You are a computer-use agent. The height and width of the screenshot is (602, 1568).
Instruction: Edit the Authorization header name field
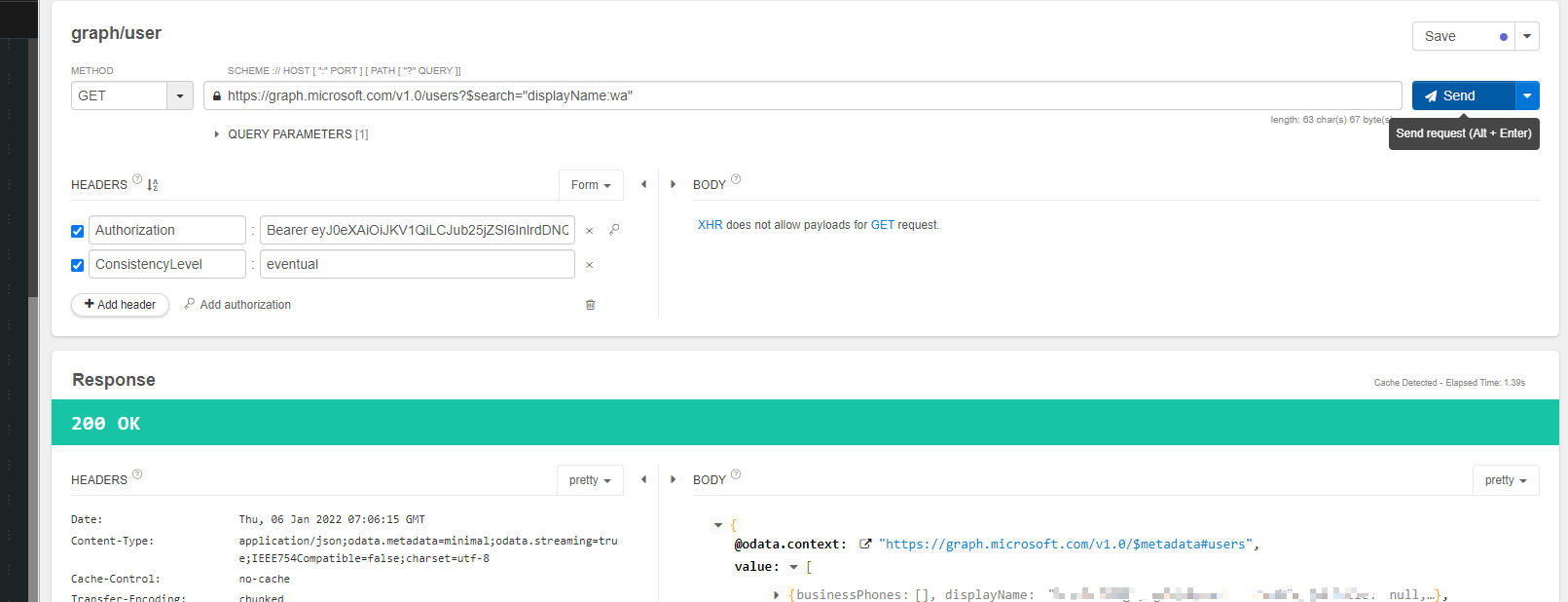pos(166,230)
